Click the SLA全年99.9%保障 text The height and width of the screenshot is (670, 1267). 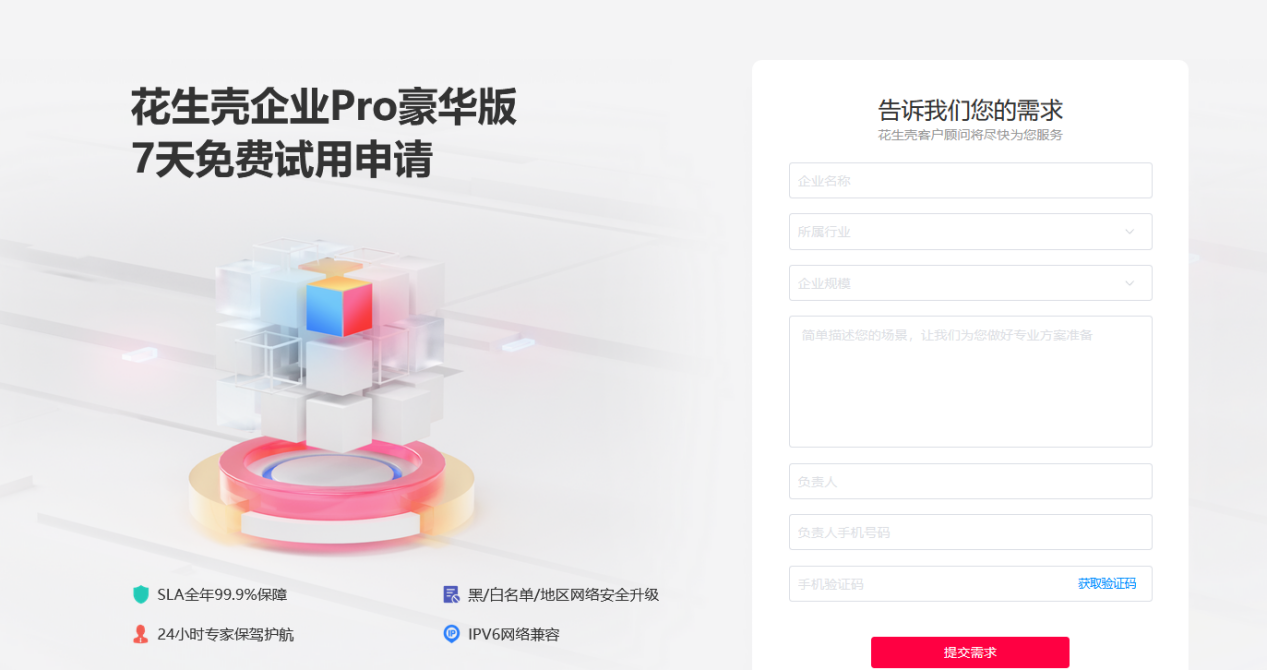(x=222, y=595)
